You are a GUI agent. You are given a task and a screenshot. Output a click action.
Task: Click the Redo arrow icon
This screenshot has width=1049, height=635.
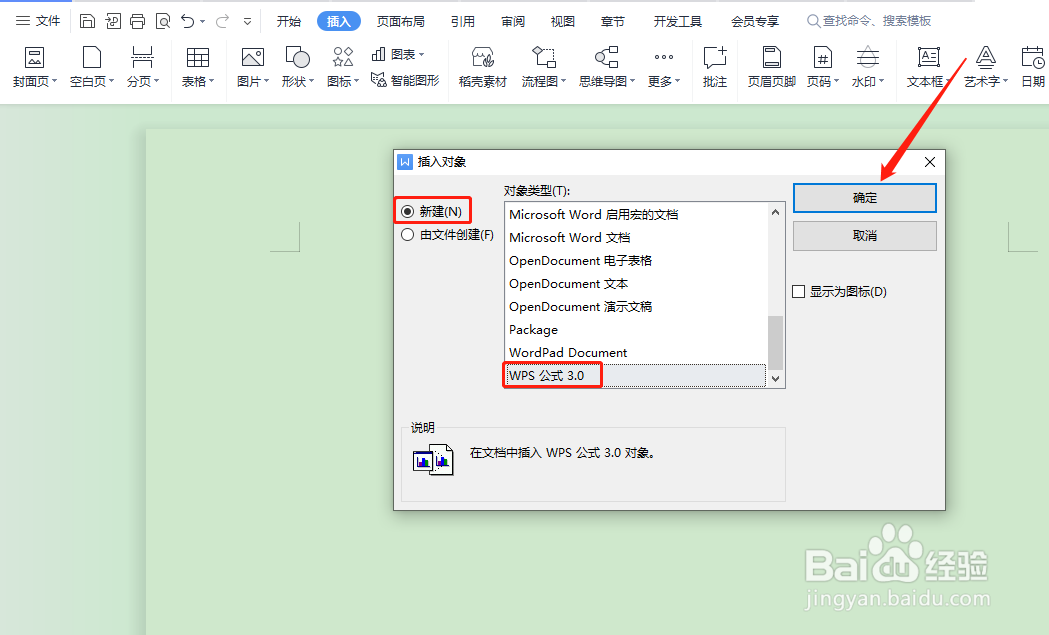tap(223, 21)
